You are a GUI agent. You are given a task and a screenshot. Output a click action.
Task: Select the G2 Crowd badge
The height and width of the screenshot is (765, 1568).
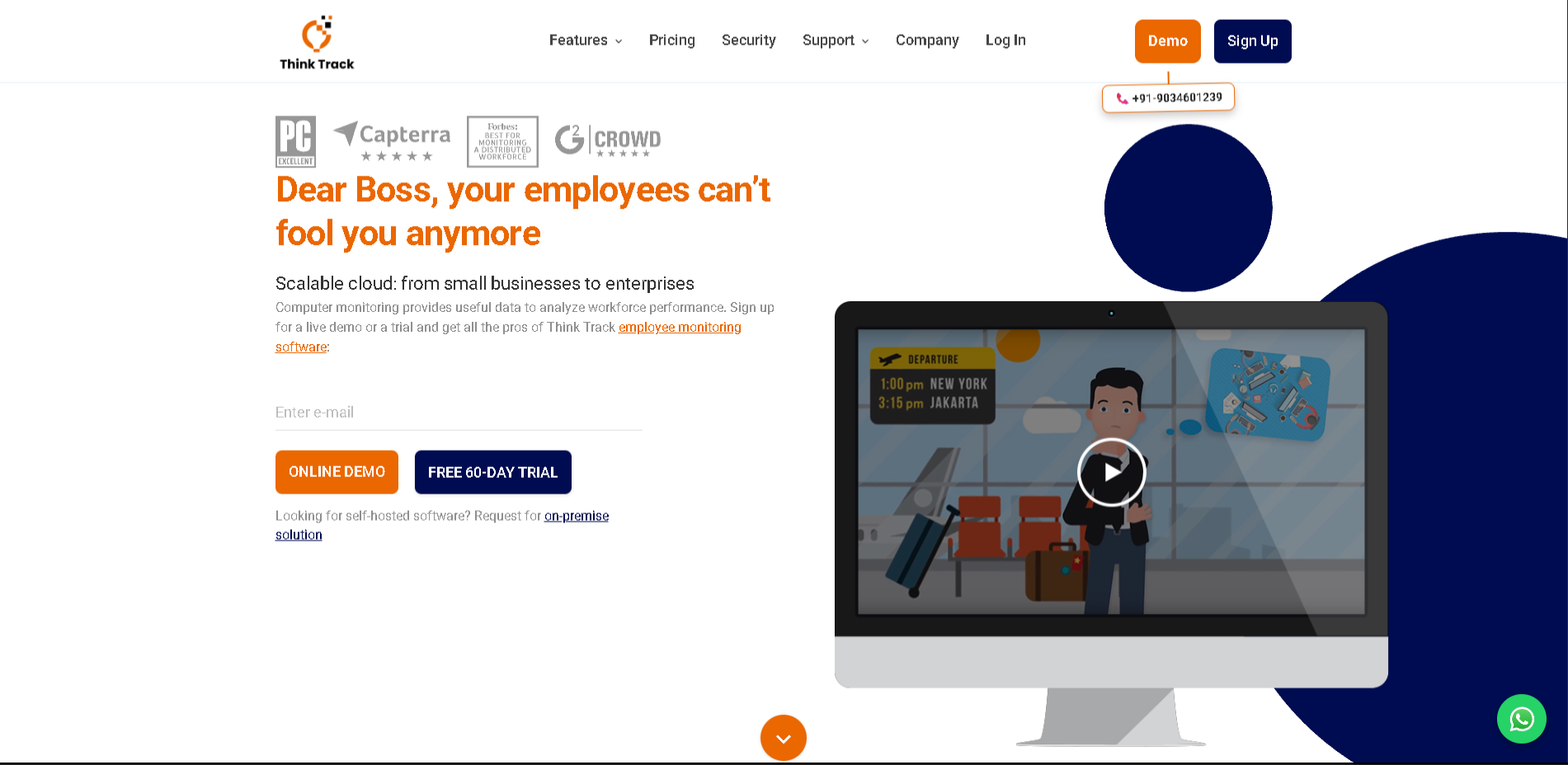(606, 139)
